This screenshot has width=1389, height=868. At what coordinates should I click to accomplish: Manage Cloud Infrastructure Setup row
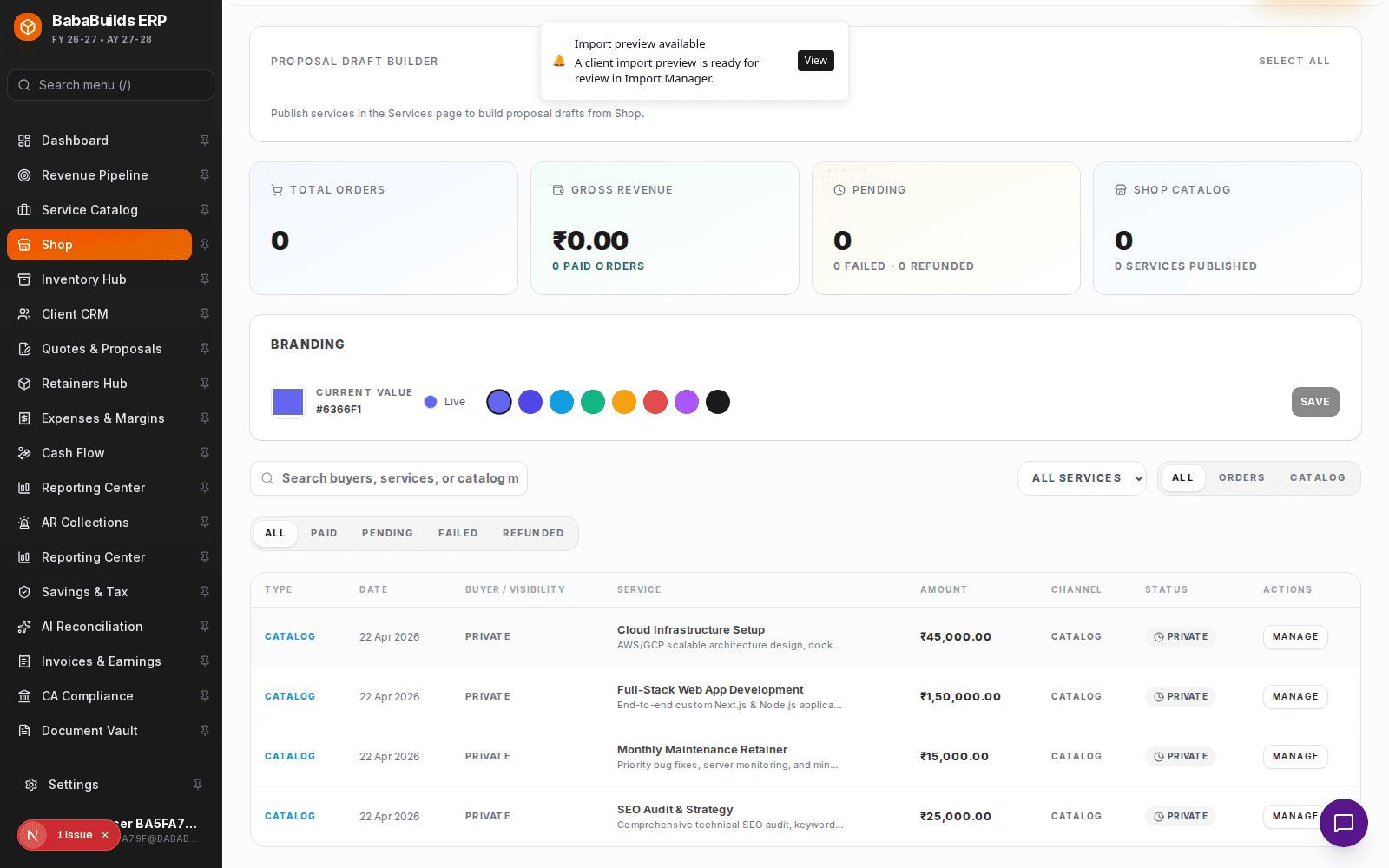click(1295, 637)
